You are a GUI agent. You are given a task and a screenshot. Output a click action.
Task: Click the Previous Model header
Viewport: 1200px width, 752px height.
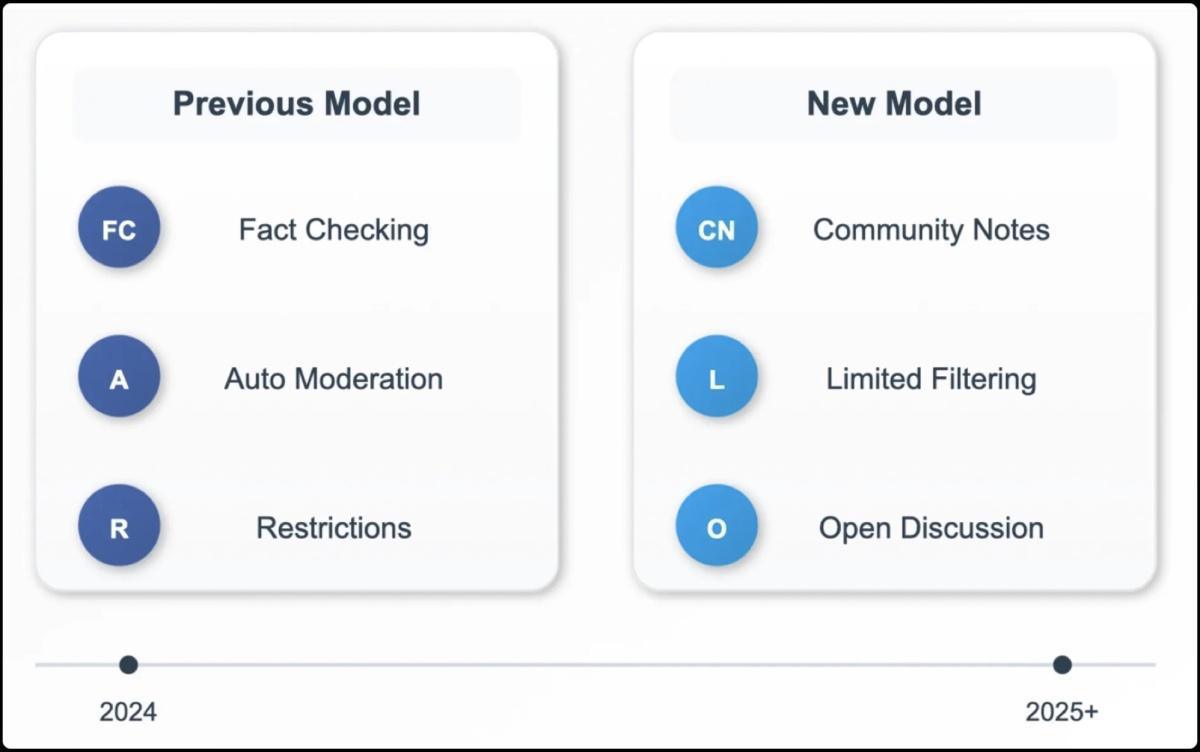297,104
